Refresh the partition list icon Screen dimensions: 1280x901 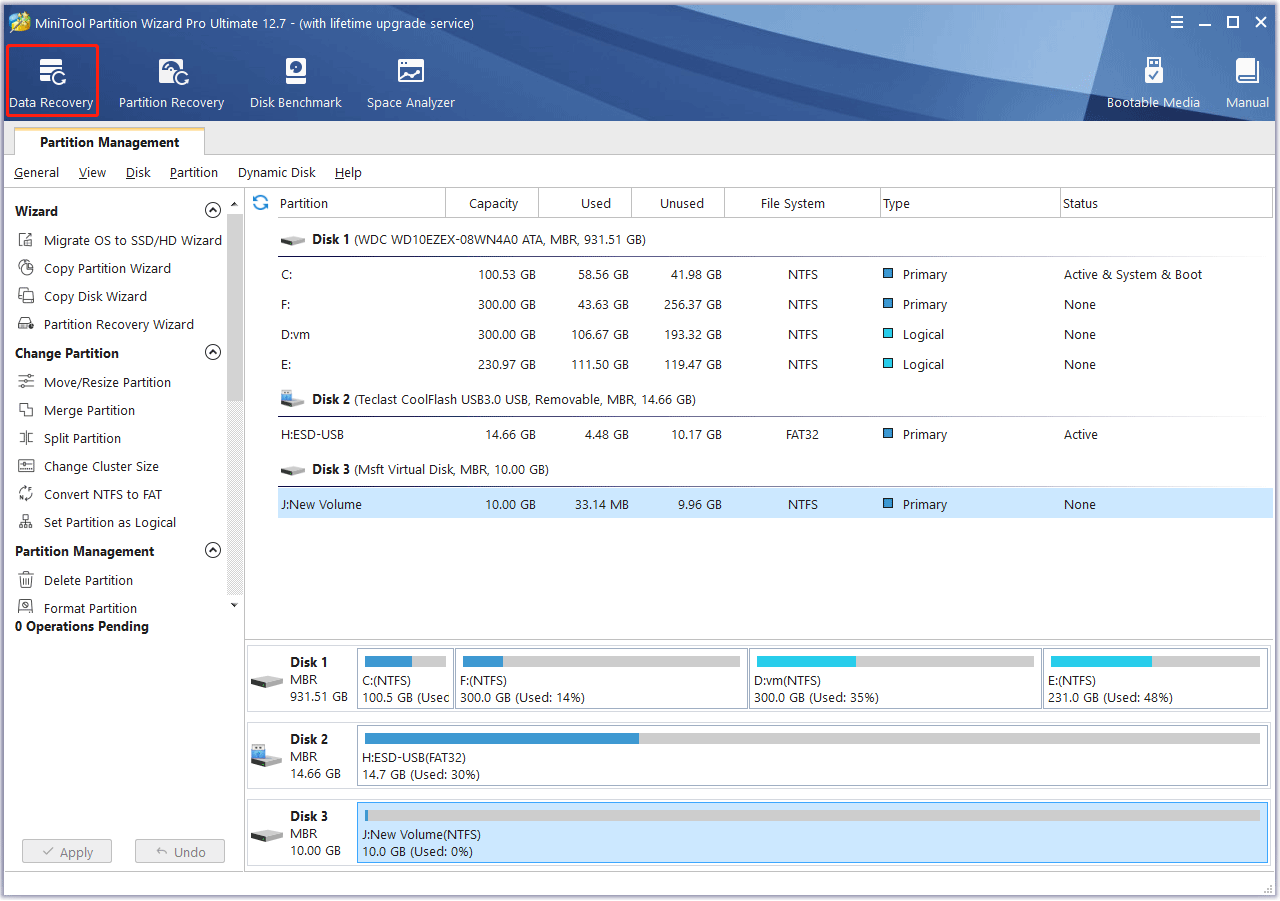coord(261,203)
